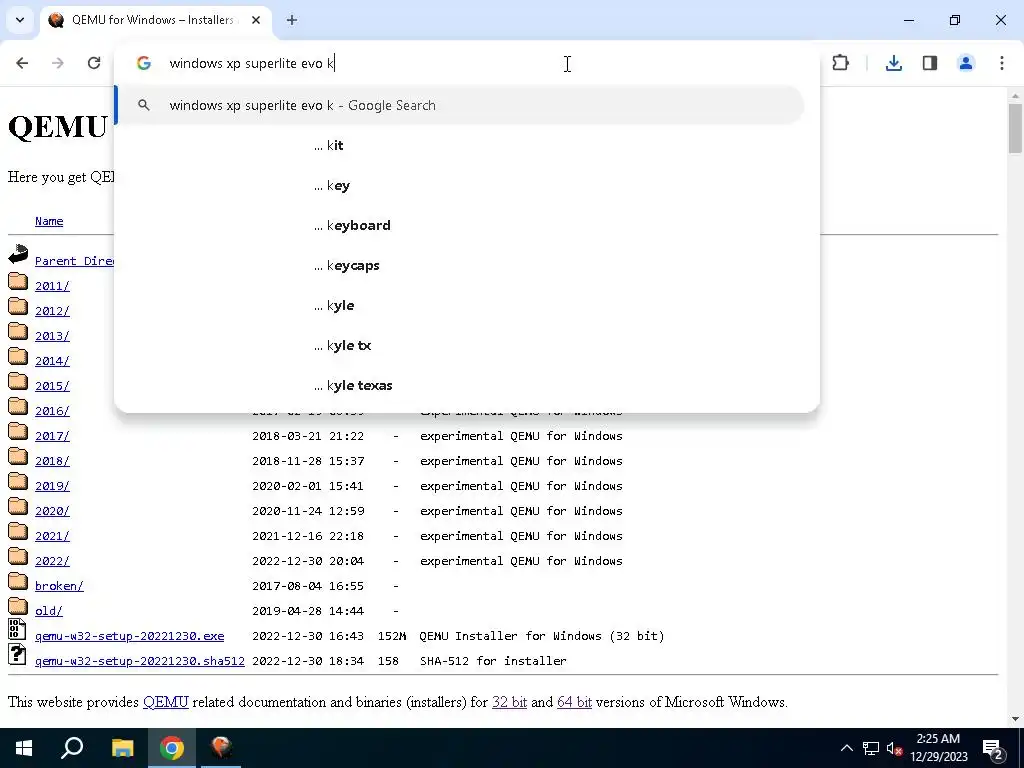
Task: Open the tab search dropdown arrow
Action: (x=20, y=20)
